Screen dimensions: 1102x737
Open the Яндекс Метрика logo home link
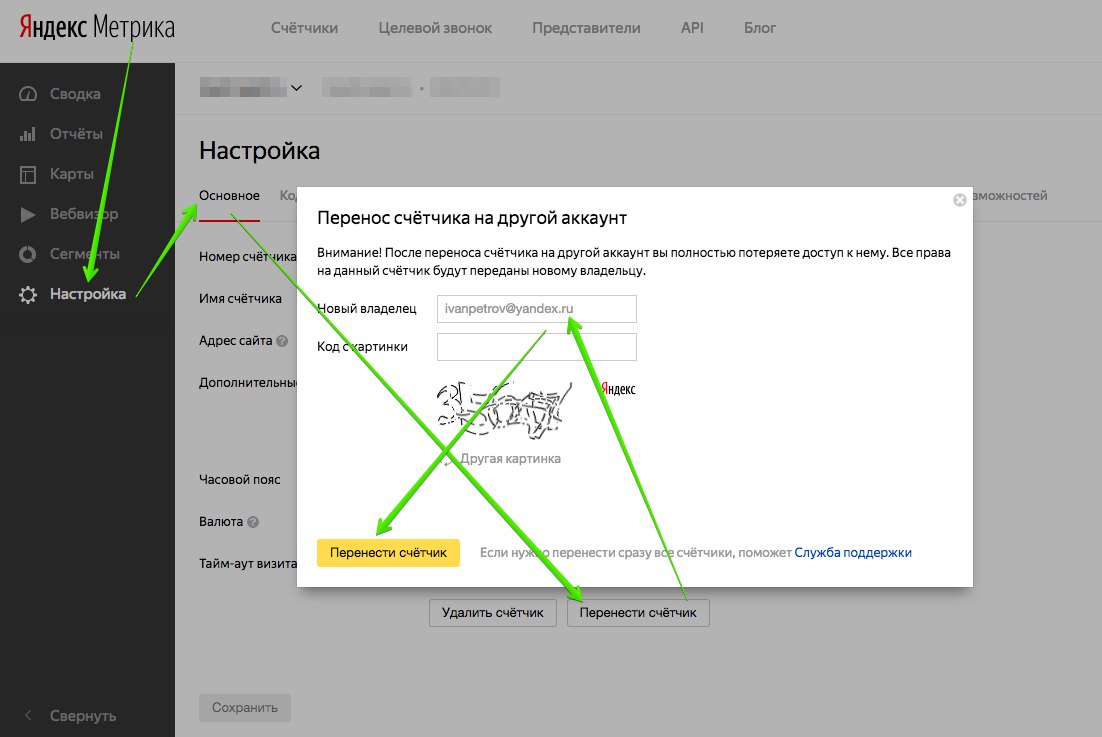96,27
